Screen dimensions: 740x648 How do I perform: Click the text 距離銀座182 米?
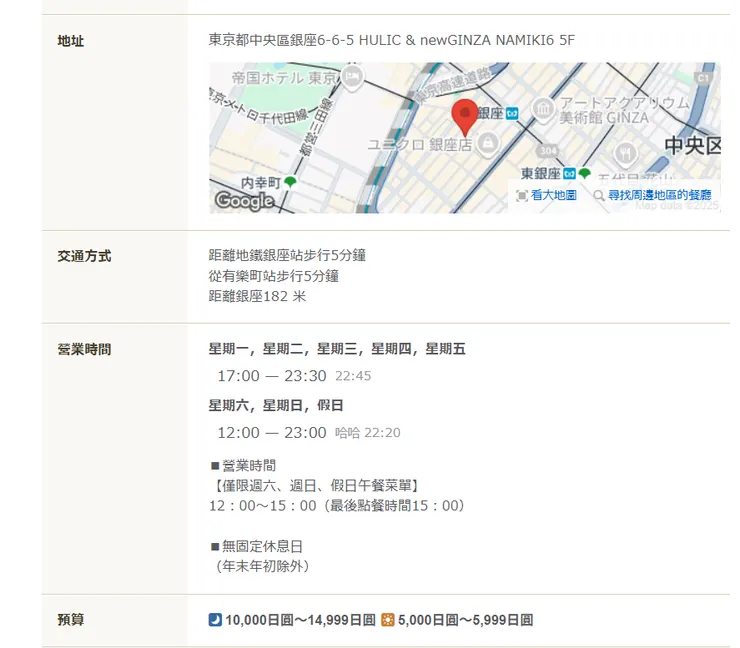257,296
